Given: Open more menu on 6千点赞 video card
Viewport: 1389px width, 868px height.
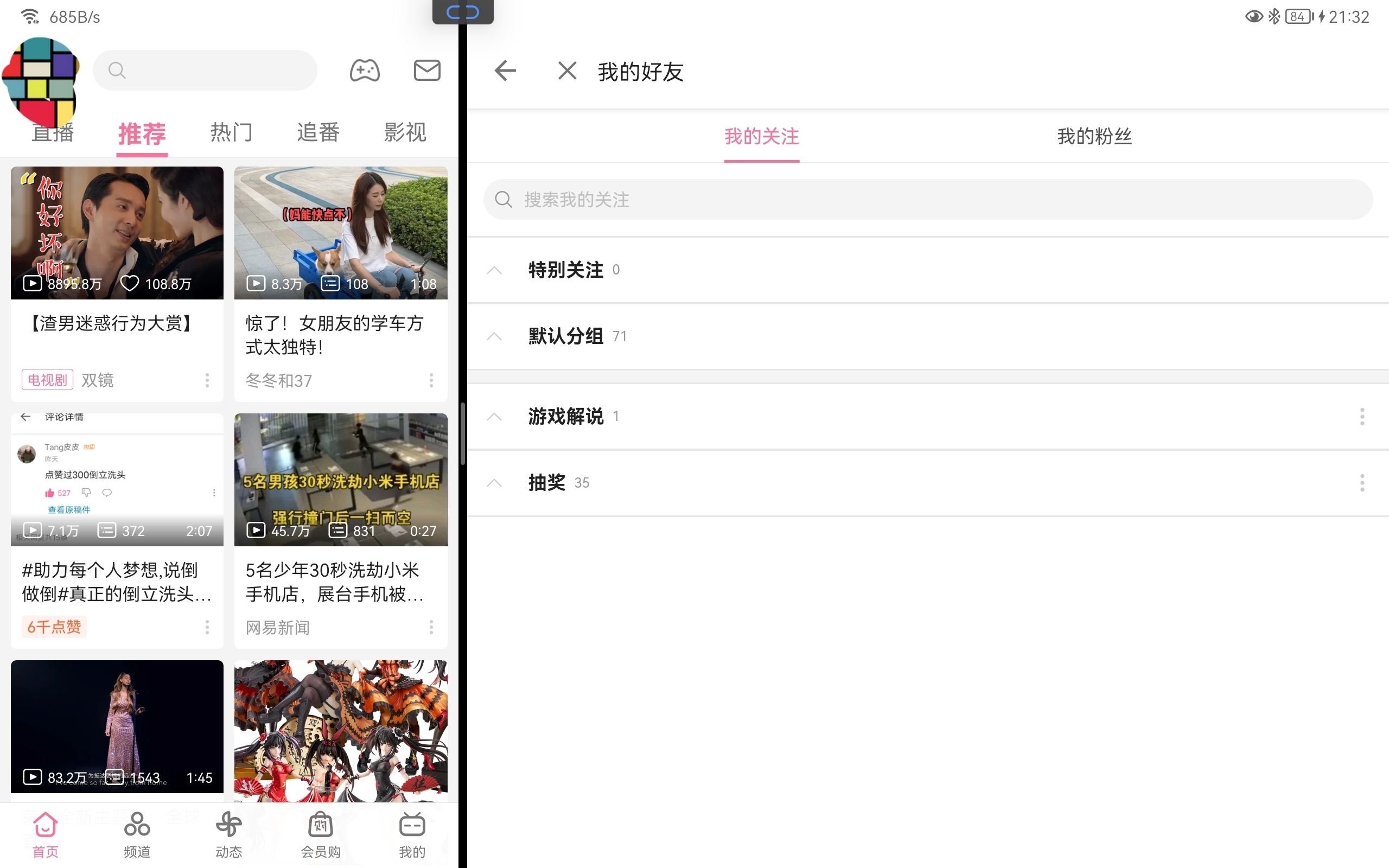Looking at the screenshot, I should 207,627.
